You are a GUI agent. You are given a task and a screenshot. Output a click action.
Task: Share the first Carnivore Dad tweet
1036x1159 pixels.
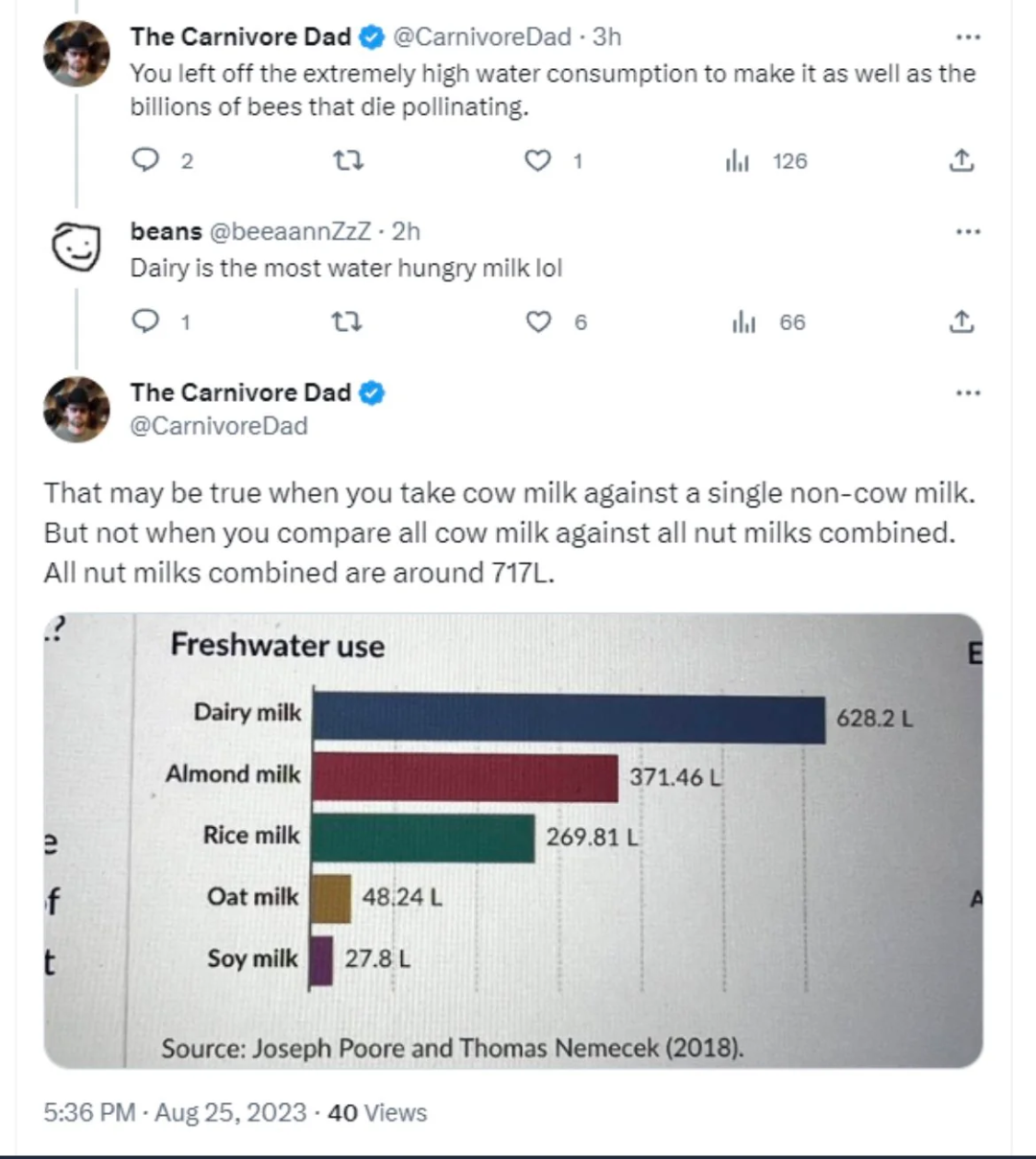point(961,160)
